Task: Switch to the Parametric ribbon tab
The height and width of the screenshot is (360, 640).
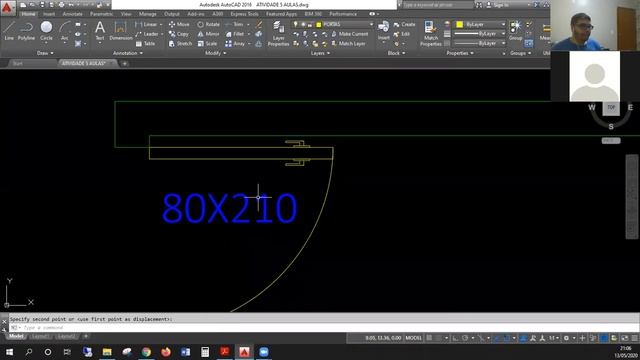Action: (101, 14)
